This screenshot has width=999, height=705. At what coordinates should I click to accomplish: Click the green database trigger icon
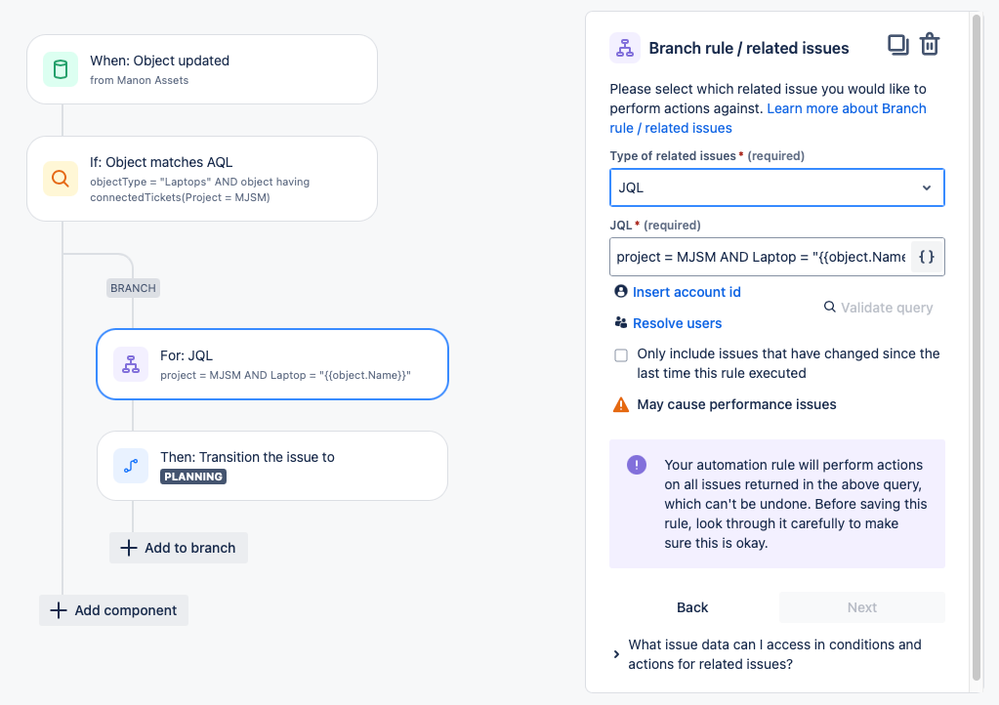tap(61, 69)
